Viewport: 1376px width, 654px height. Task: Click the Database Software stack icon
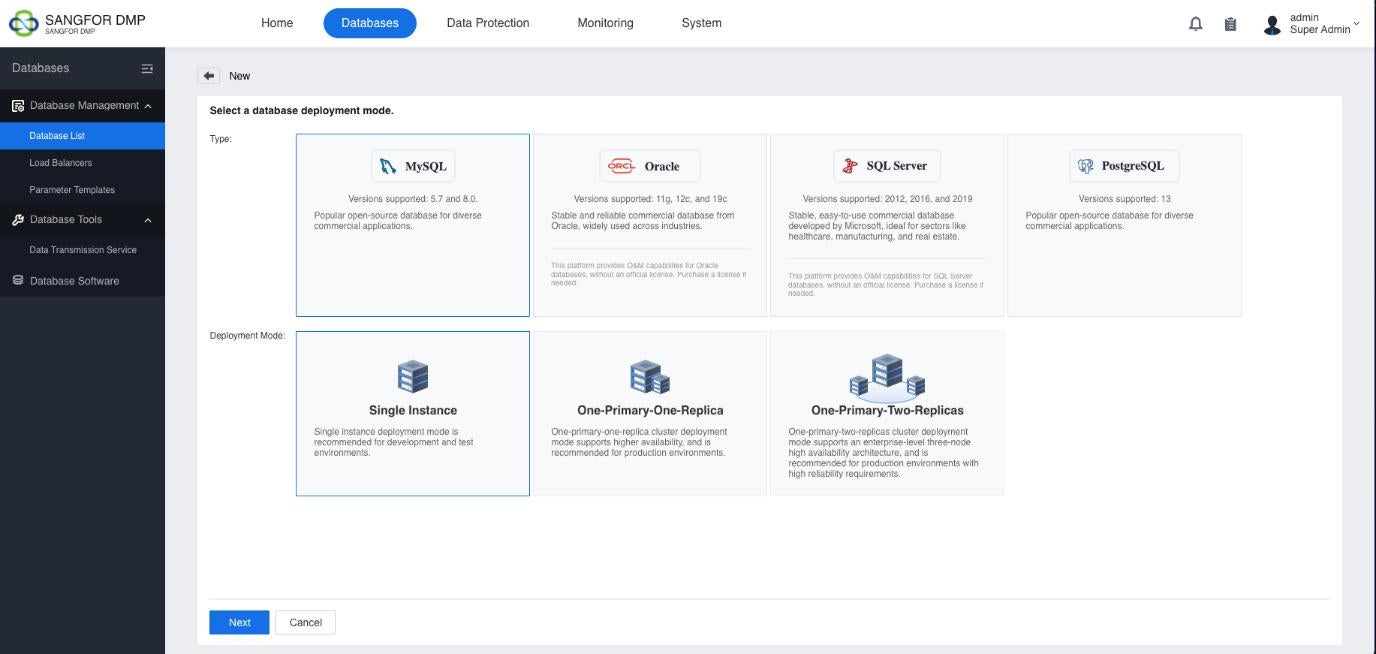click(x=18, y=281)
